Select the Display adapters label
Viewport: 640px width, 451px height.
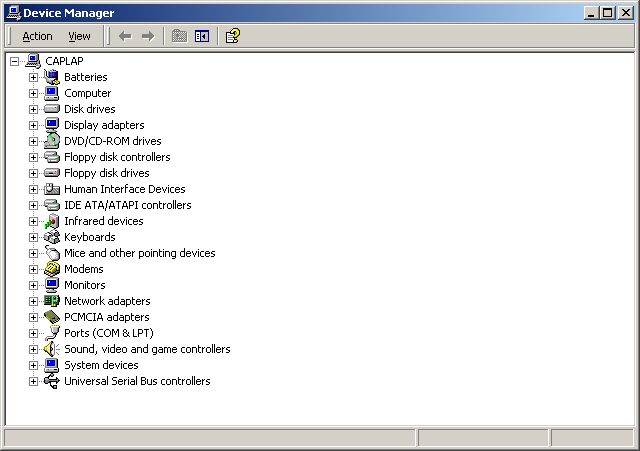(104, 125)
